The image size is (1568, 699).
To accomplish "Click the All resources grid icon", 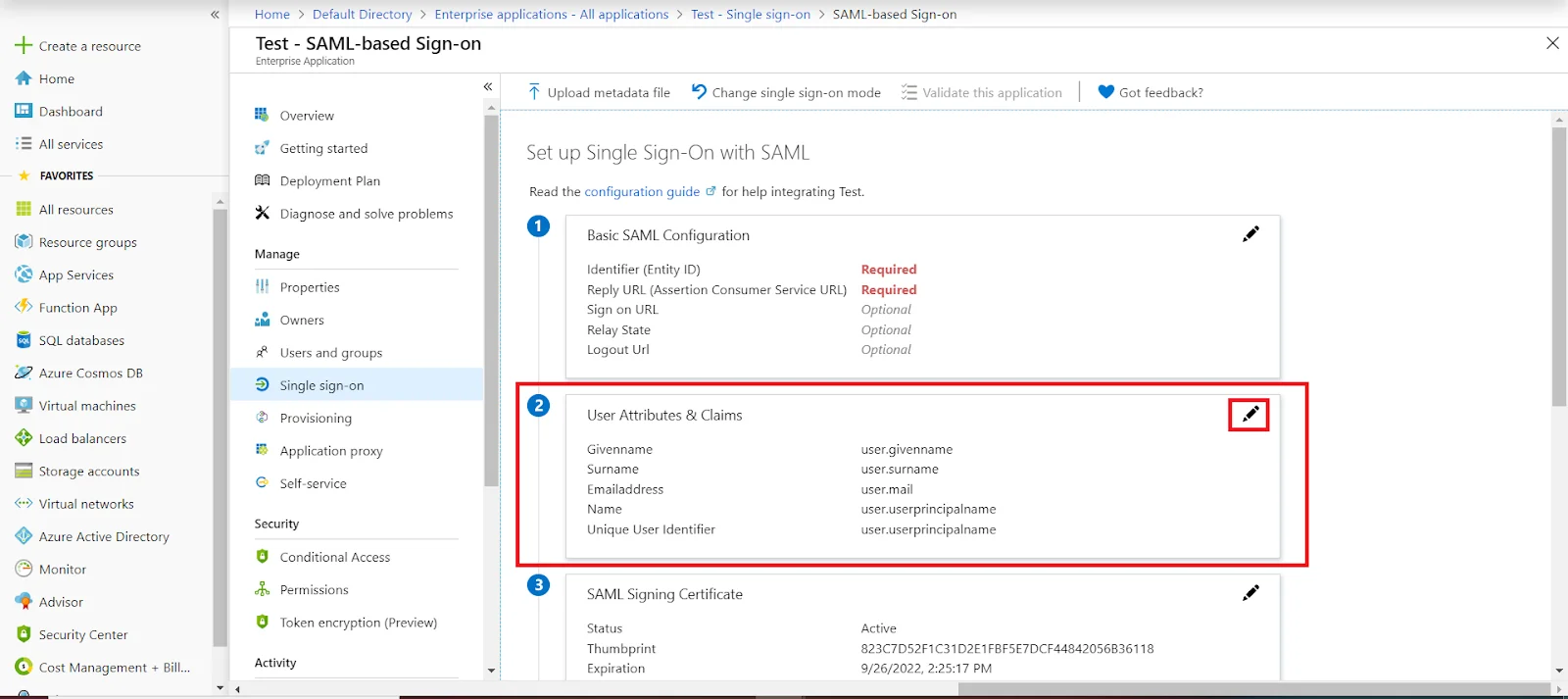I will [24, 209].
